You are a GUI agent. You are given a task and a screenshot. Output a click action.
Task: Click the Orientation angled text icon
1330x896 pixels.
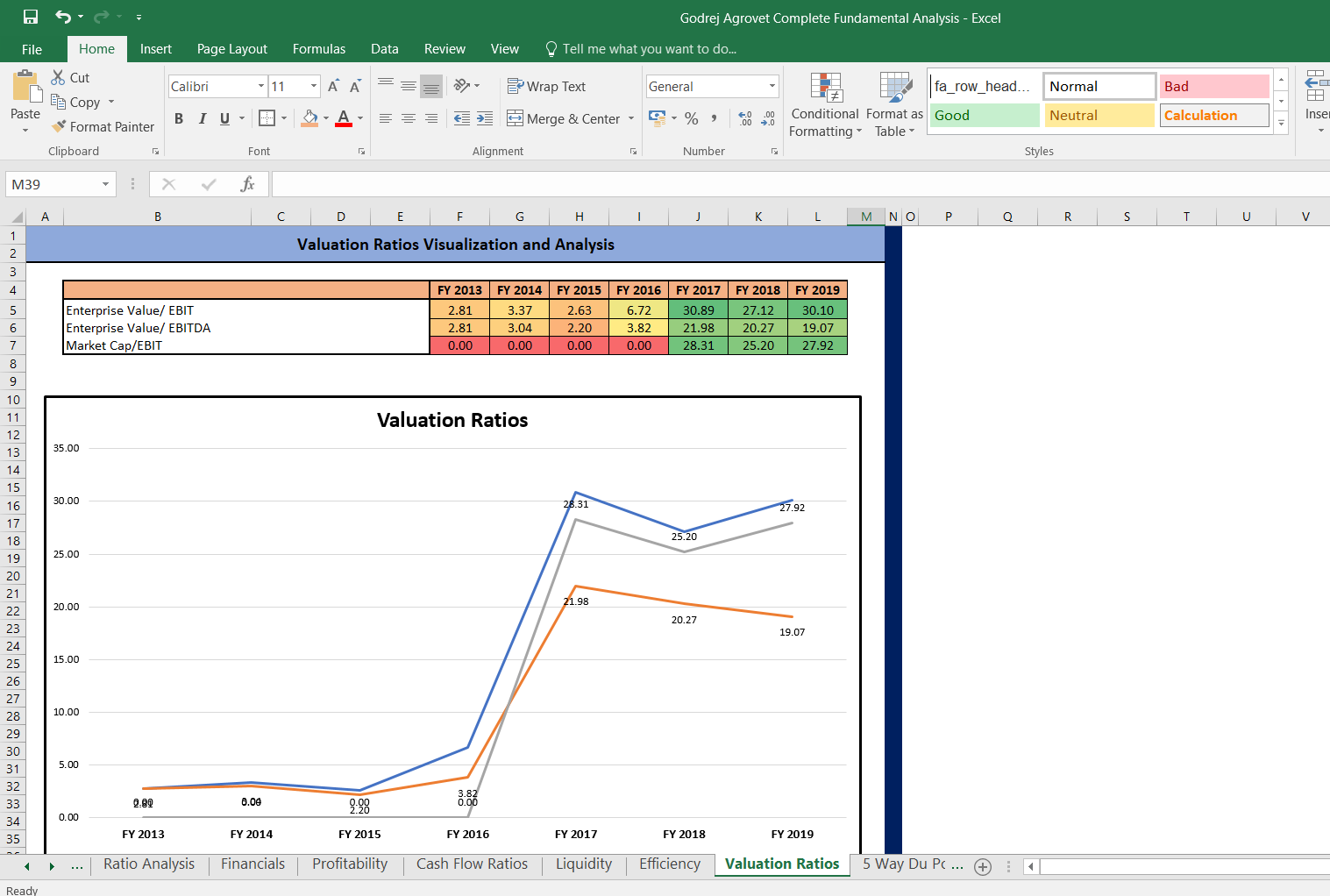tap(462, 86)
